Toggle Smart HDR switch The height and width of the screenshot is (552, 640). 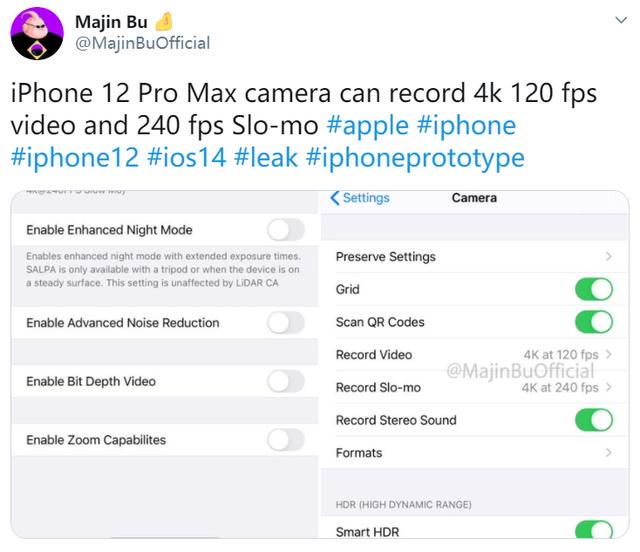[x=594, y=529]
